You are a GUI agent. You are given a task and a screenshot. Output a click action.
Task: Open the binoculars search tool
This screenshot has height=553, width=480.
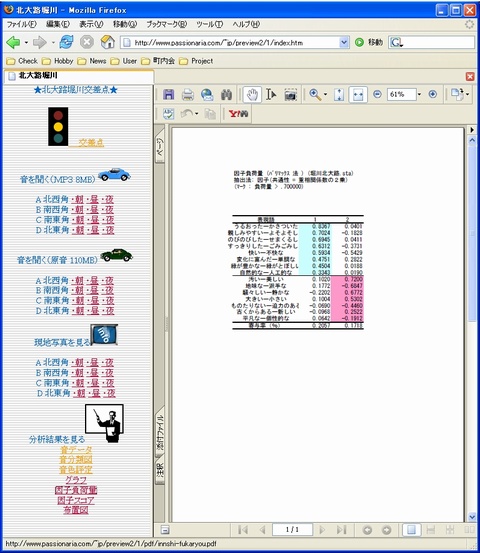point(226,95)
